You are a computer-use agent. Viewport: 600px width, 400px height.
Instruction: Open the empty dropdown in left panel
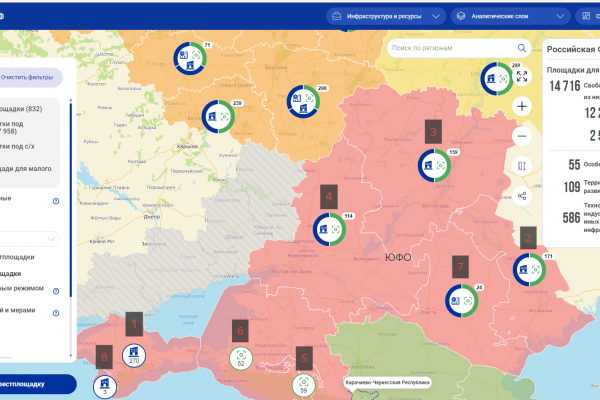(x=29, y=239)
